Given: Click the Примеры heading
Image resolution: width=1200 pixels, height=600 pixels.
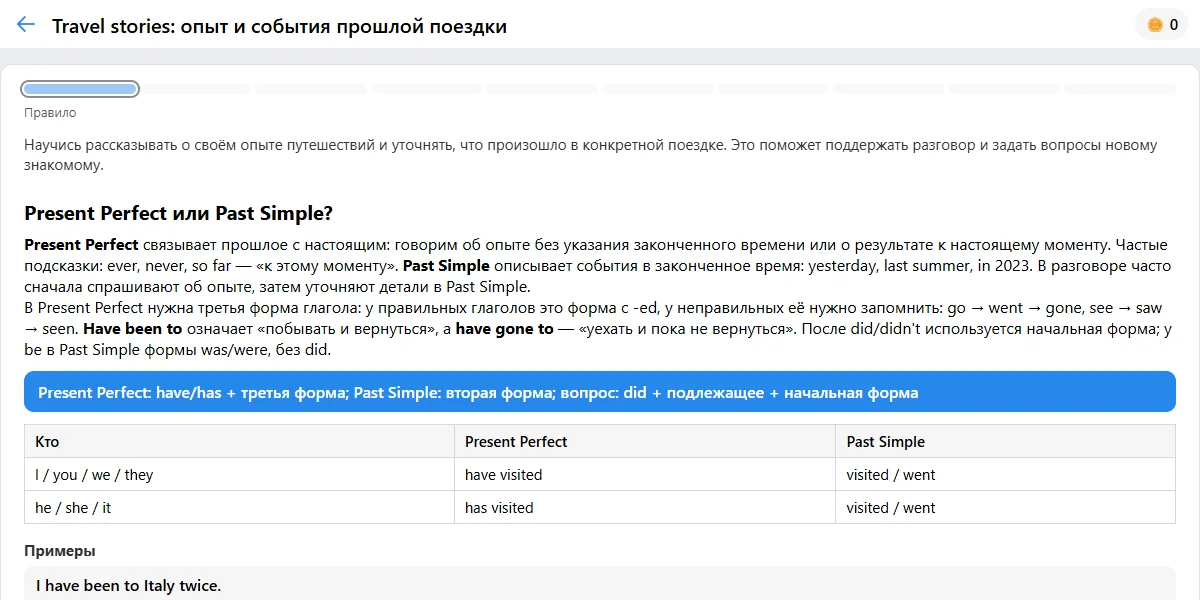Looking at the screenshot, I should [60, 551].
